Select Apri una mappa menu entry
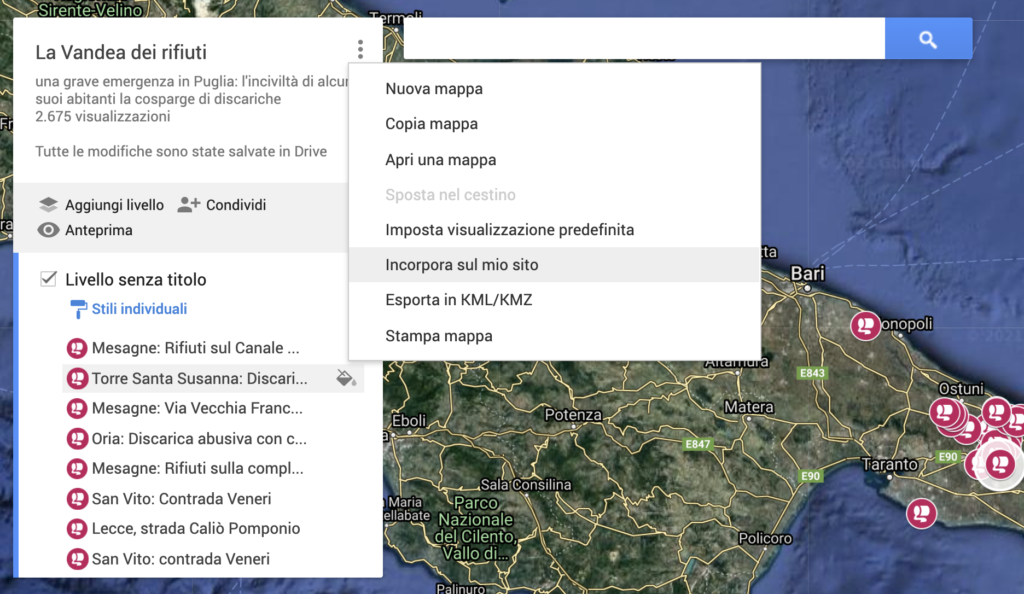 pos(554,160)
